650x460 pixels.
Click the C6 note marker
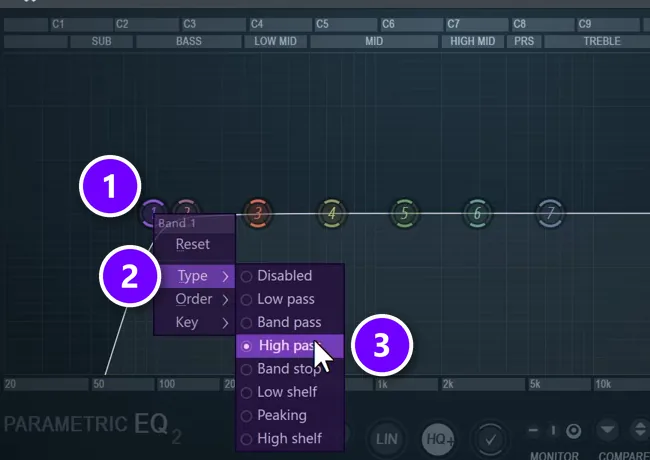click(x=388, y=24)
